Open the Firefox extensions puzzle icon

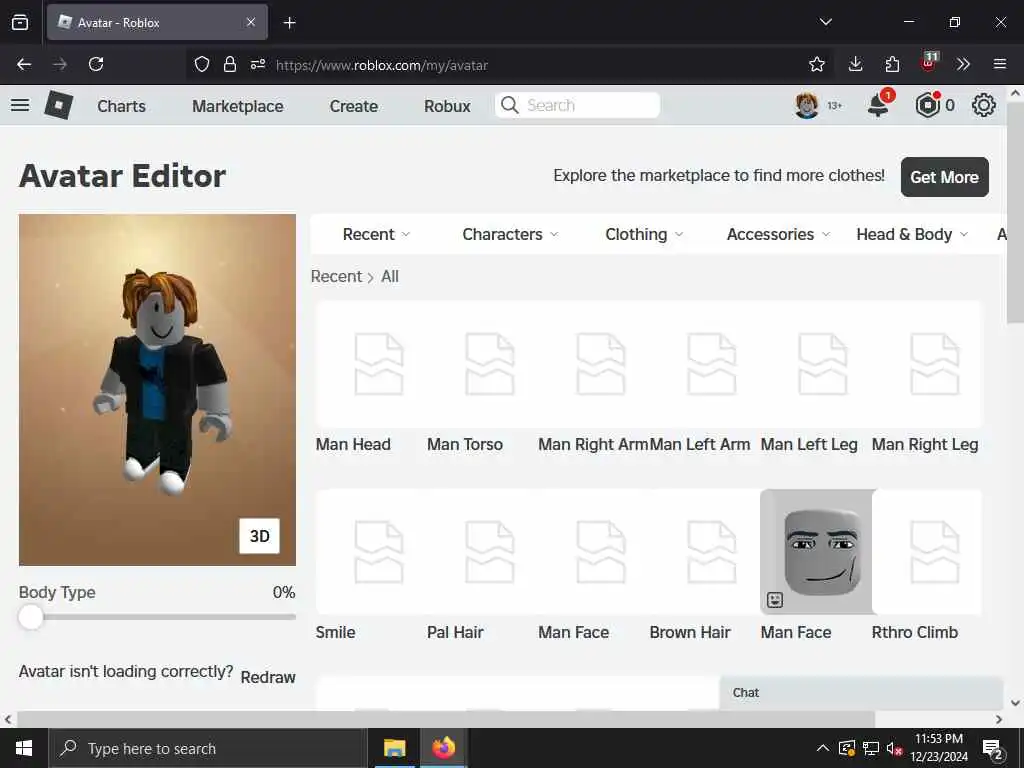click(x=892, y=64)
